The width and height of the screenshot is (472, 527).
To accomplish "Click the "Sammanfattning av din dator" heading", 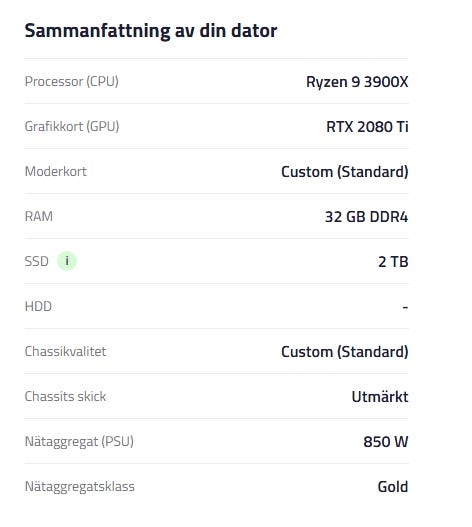I will [x=151, y=31].
